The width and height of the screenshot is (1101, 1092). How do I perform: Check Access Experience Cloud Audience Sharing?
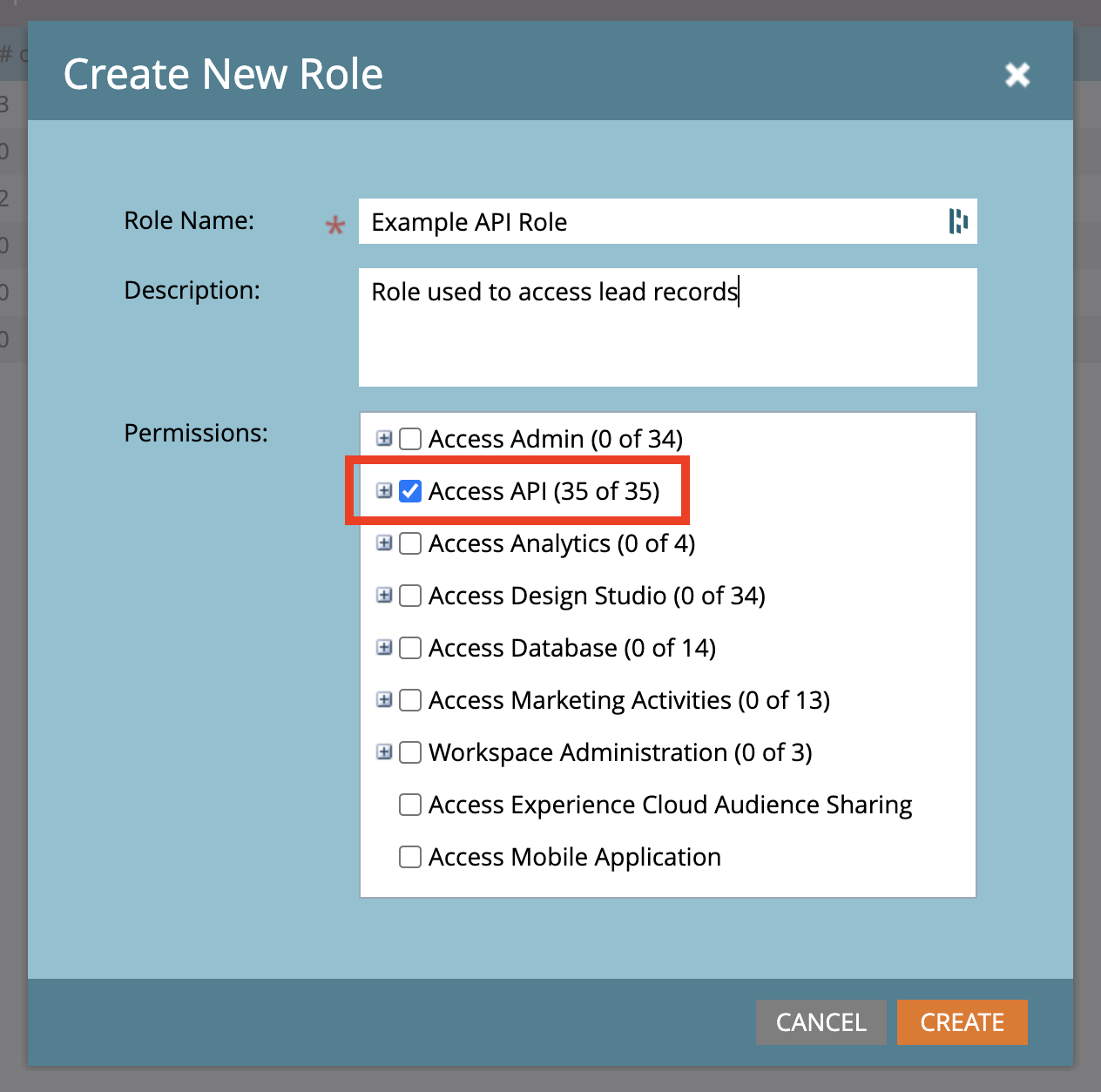[x=410, y=805]
